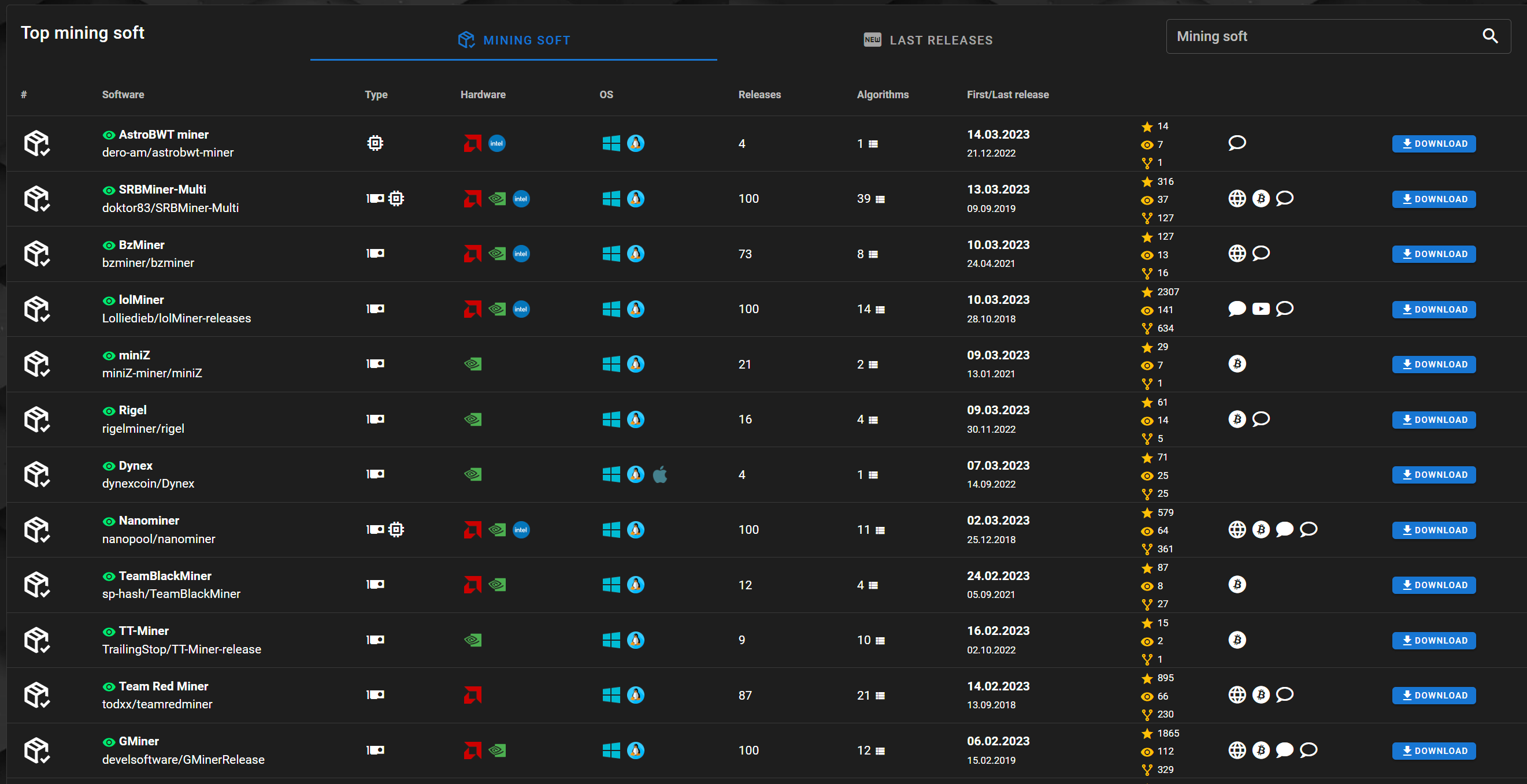Click the nanopool/nanominer repository text
Viewport: 1527px width, 784px height.
pos(158,539)
